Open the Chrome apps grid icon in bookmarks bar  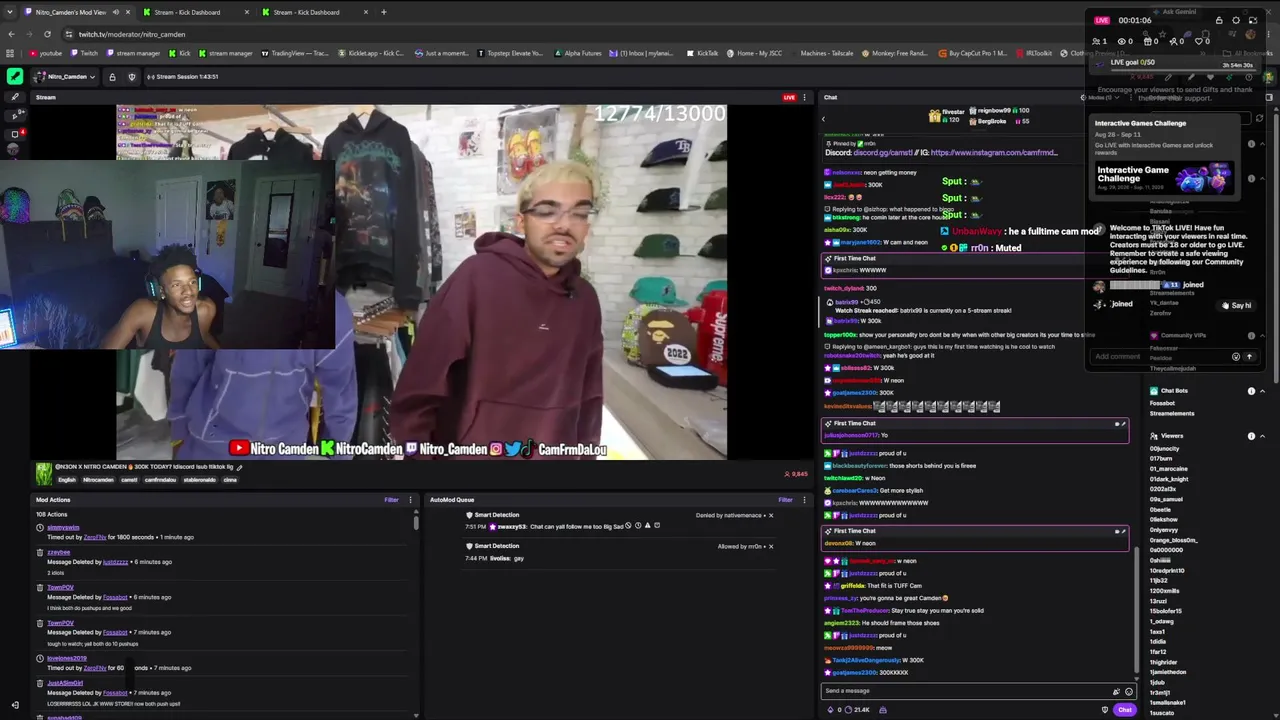point(11,53)
